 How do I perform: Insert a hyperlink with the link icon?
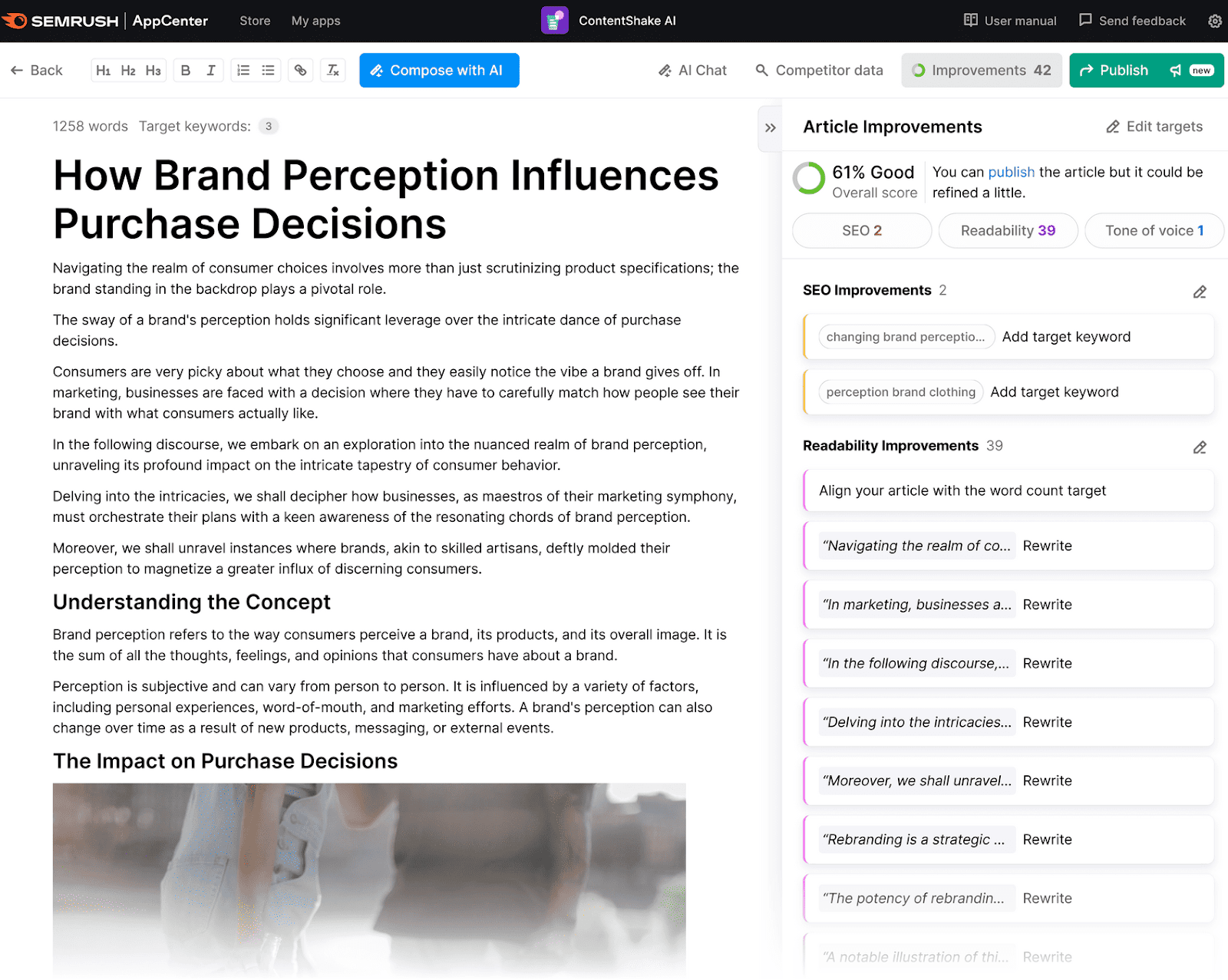pos(300,70)
